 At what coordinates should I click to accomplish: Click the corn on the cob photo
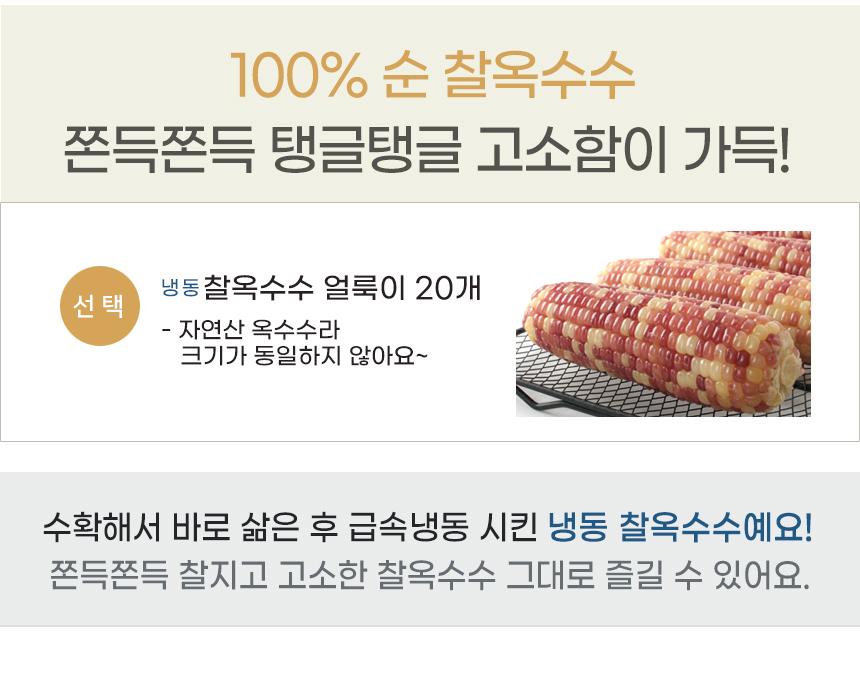[663, 323]
